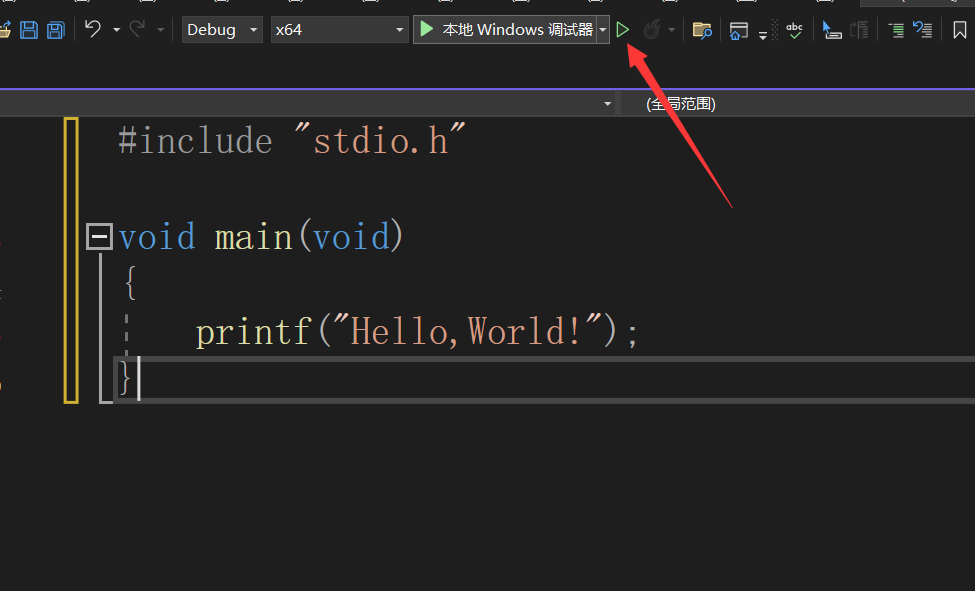Open the Hot Reload options dropdown

point(672,30)
